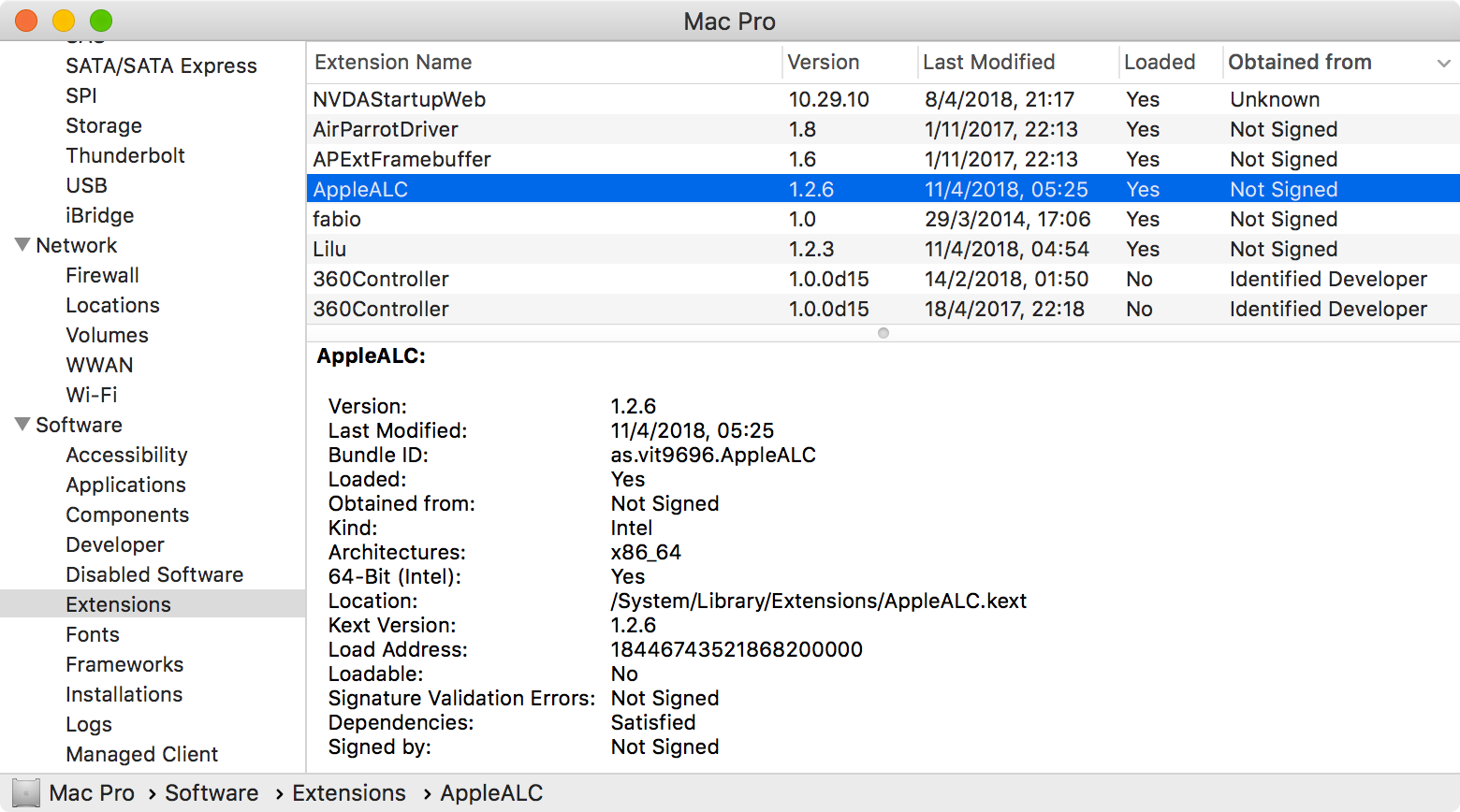Viewport: 1460px width, 812px height.
Task: Select the Network category label
Action: (x=77, y=245)
